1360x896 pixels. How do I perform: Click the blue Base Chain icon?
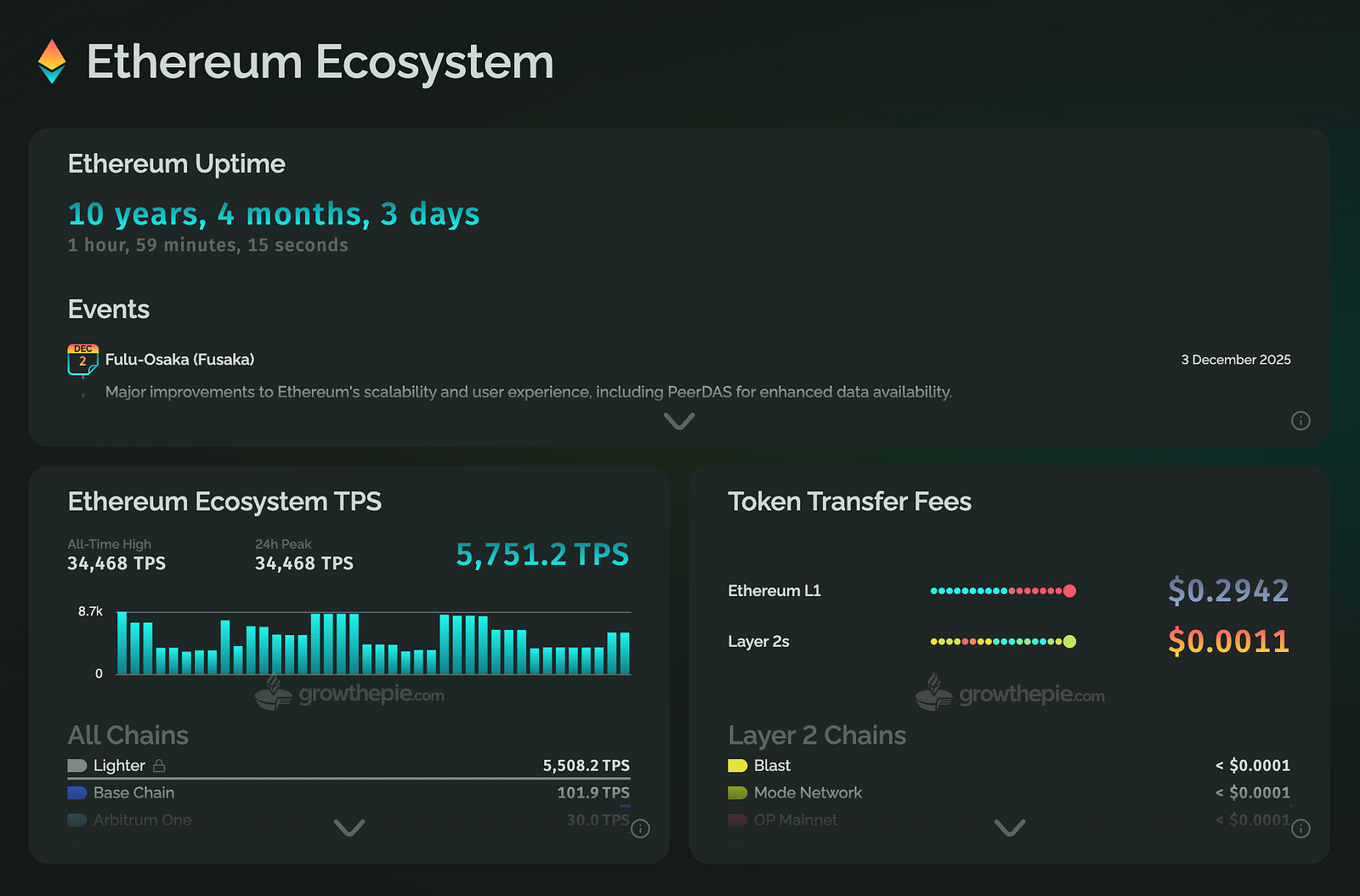(77, 793)
